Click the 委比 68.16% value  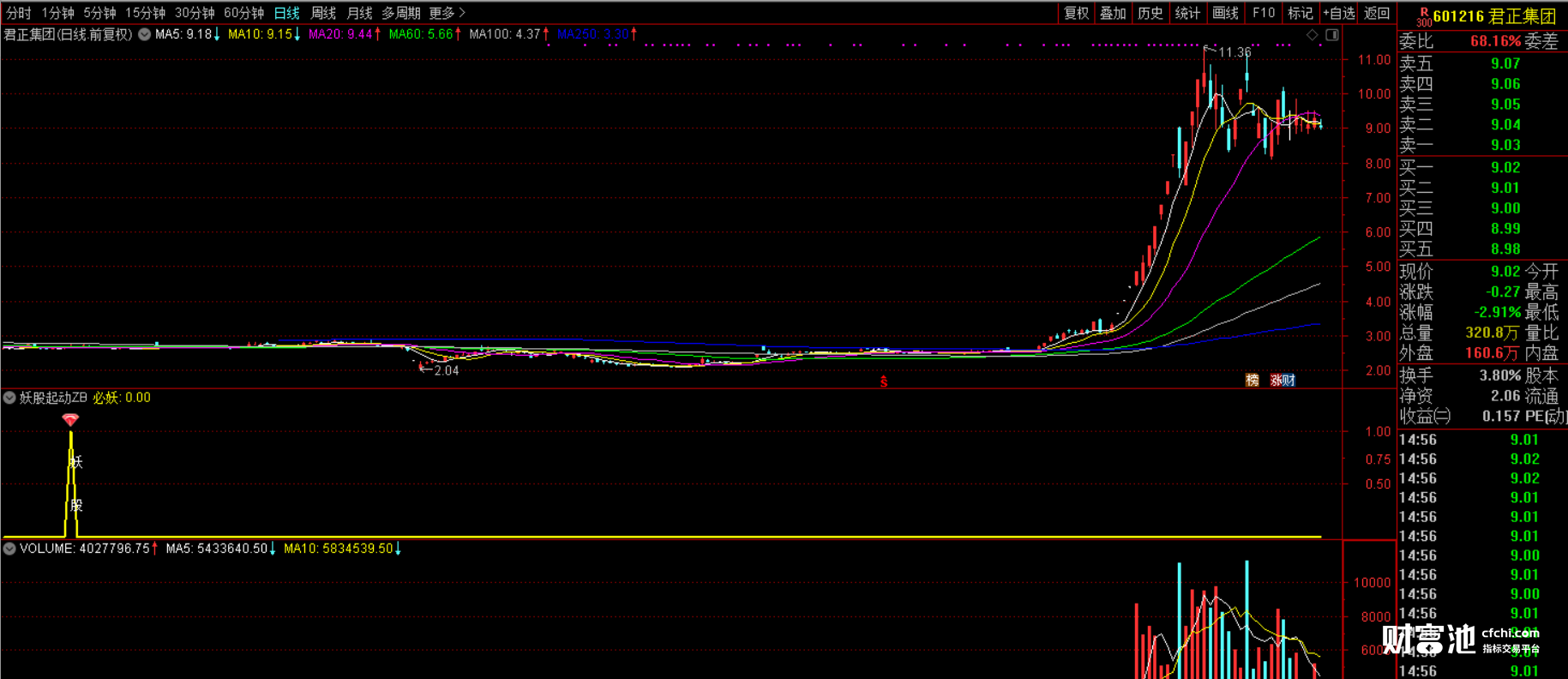click(1495, 41)
